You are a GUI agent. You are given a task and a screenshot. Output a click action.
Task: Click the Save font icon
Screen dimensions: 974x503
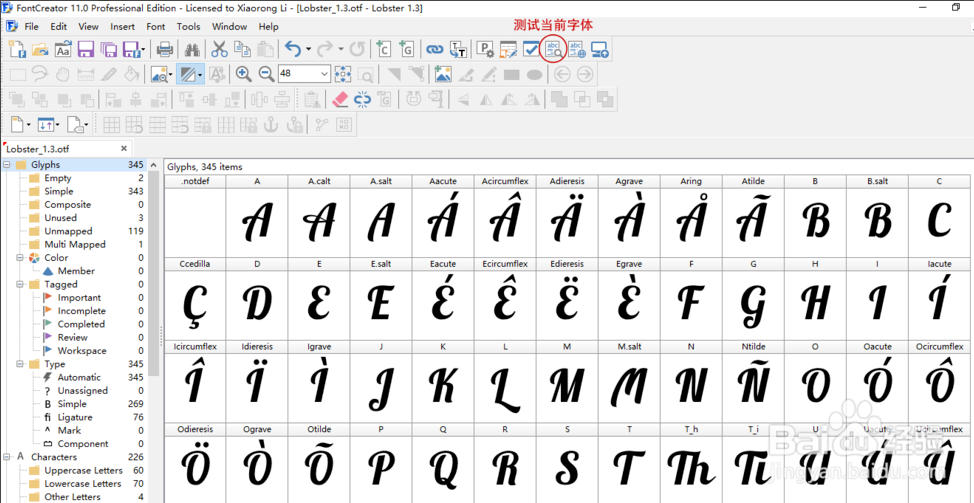pyautogui.click(x=85, y=49)
